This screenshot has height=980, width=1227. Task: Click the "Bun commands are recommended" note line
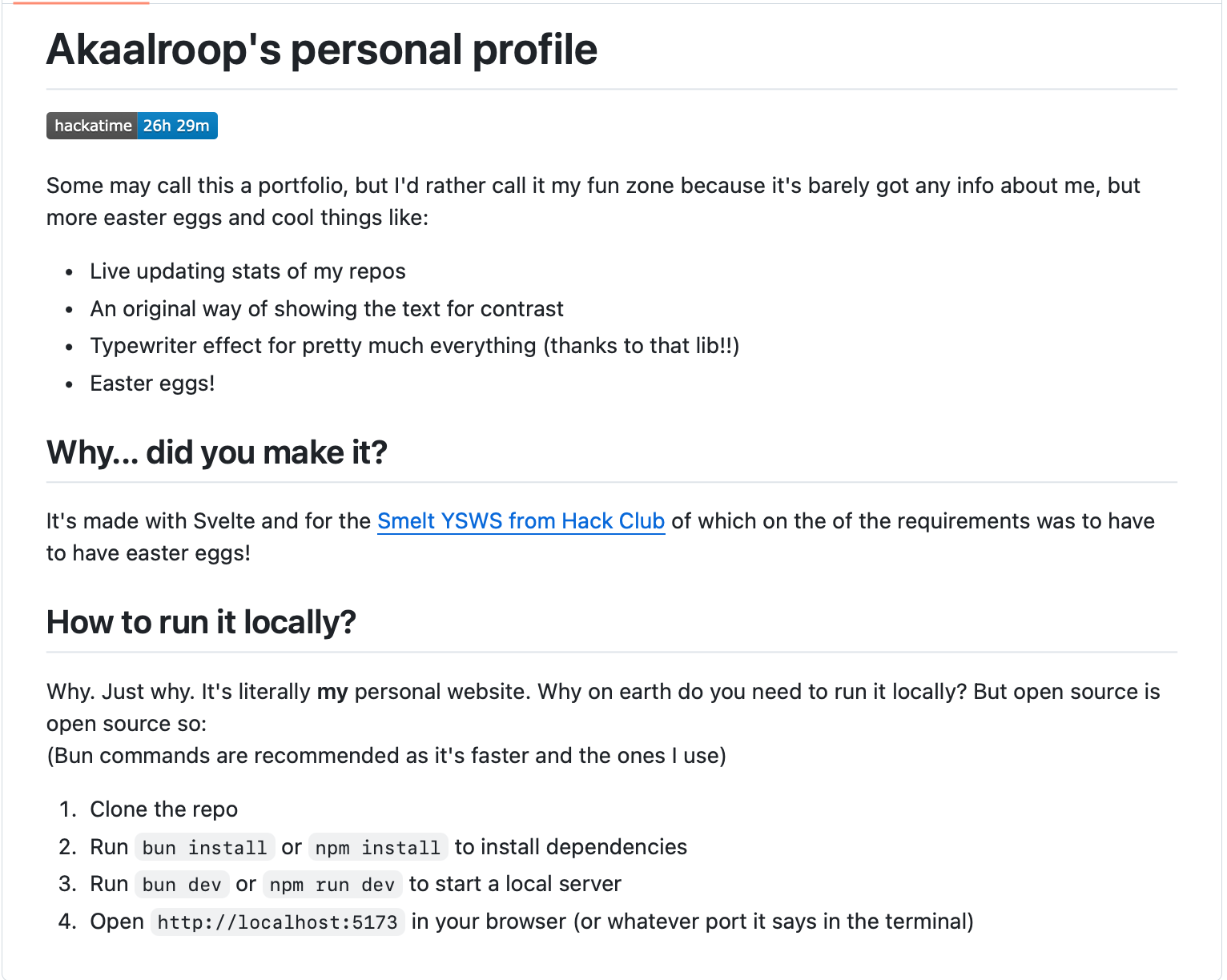386,756
